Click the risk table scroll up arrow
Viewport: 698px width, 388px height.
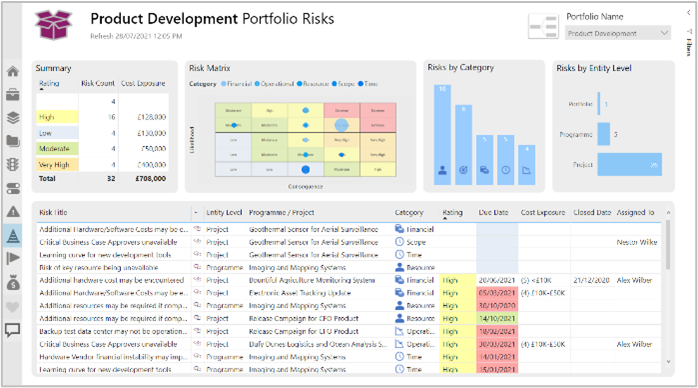coord(668,213)
